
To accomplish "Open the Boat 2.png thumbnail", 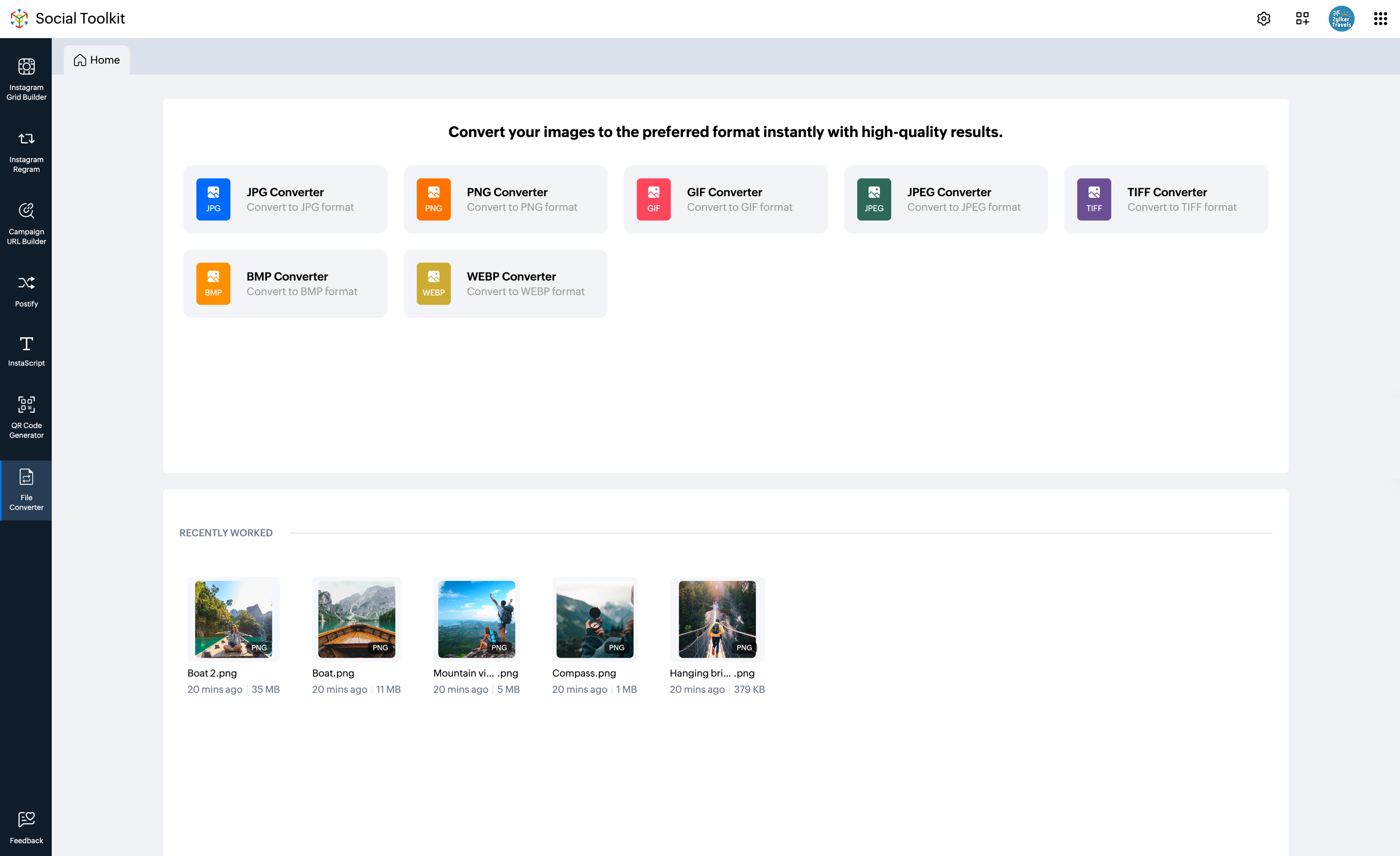I will click(234, 619).
